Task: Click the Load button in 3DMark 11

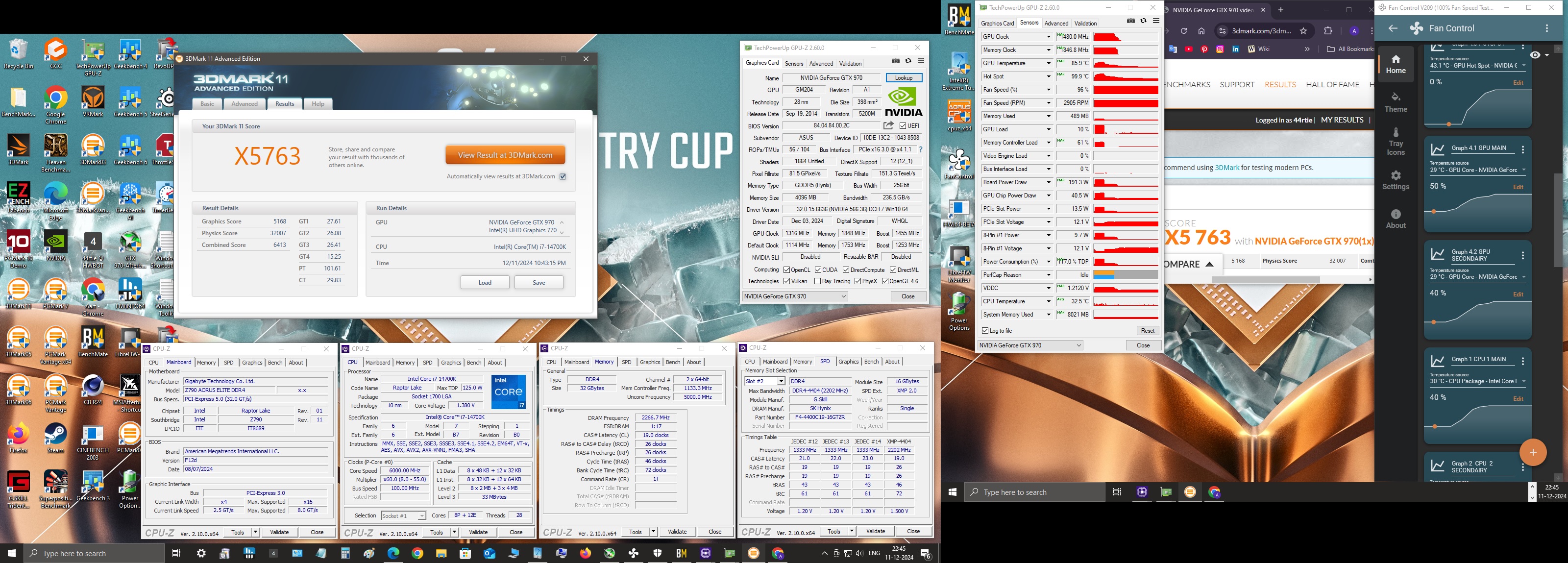Action: [485, 282]
